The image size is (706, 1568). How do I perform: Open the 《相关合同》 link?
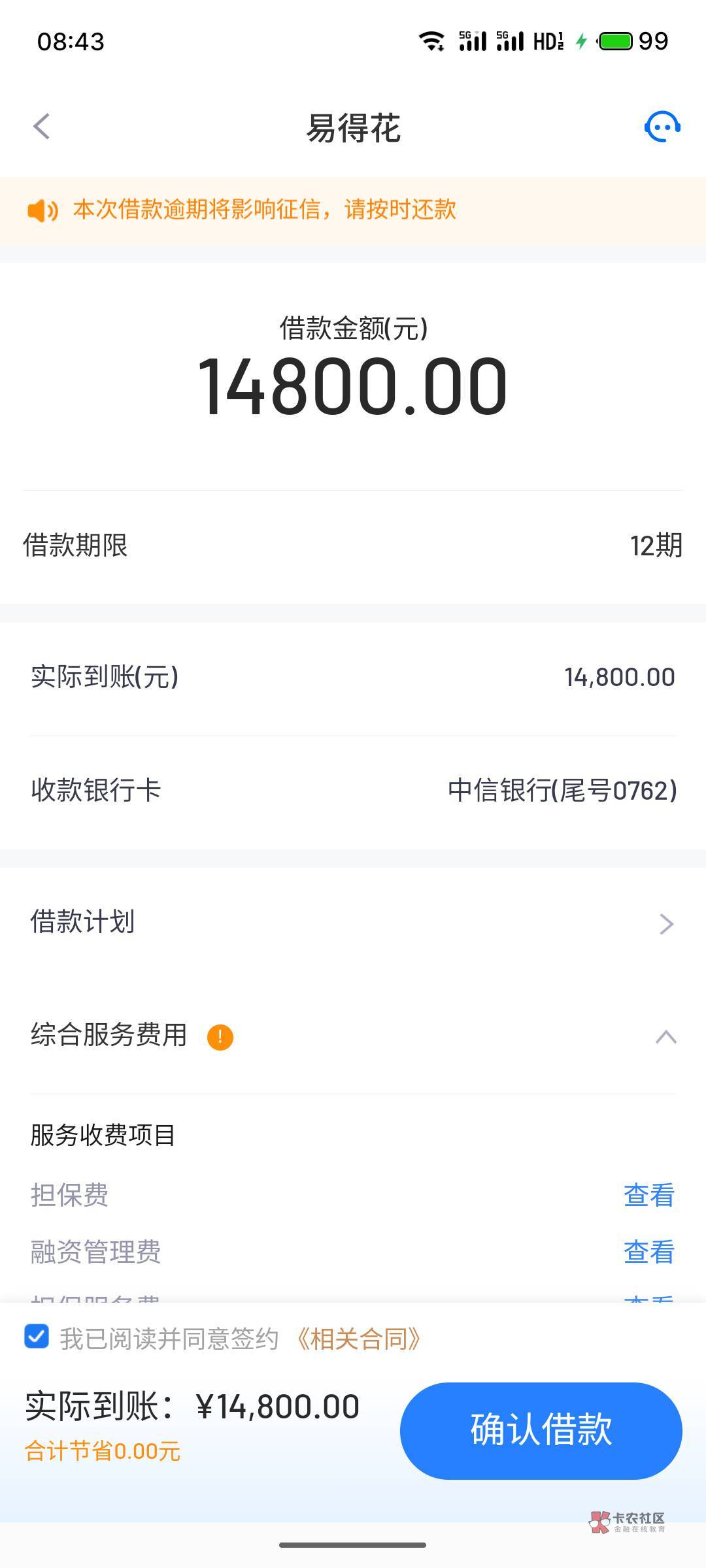[x=358, y=1339]
